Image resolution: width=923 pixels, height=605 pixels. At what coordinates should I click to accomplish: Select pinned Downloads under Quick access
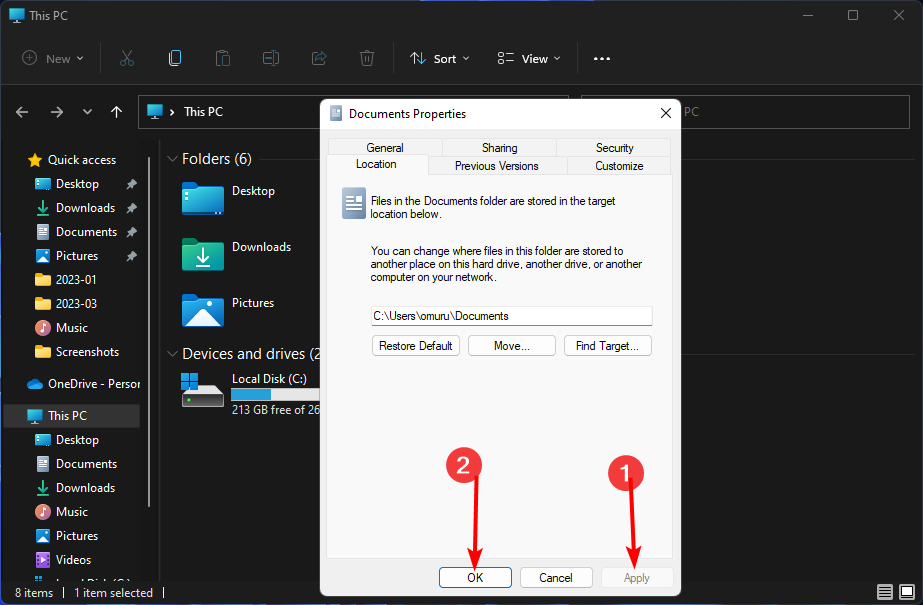pos(77,208)
